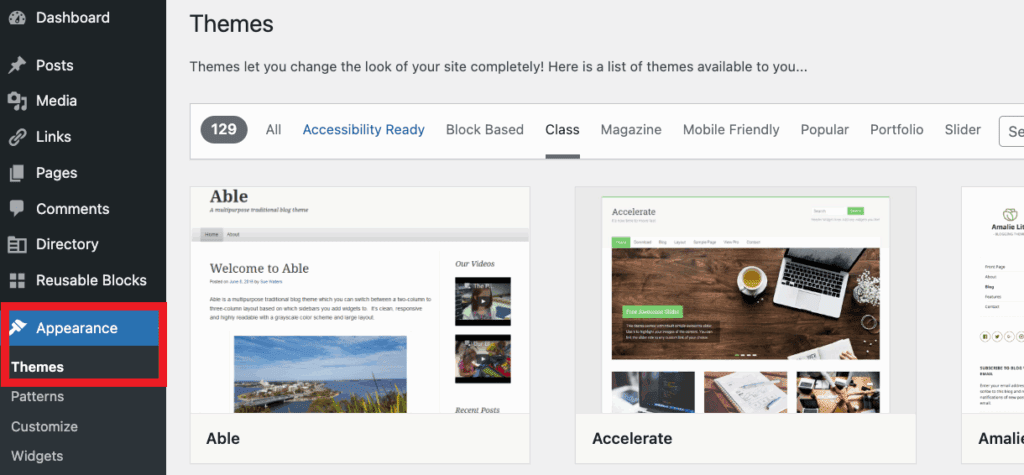Open the Patterns submenu item

point(37,397)
